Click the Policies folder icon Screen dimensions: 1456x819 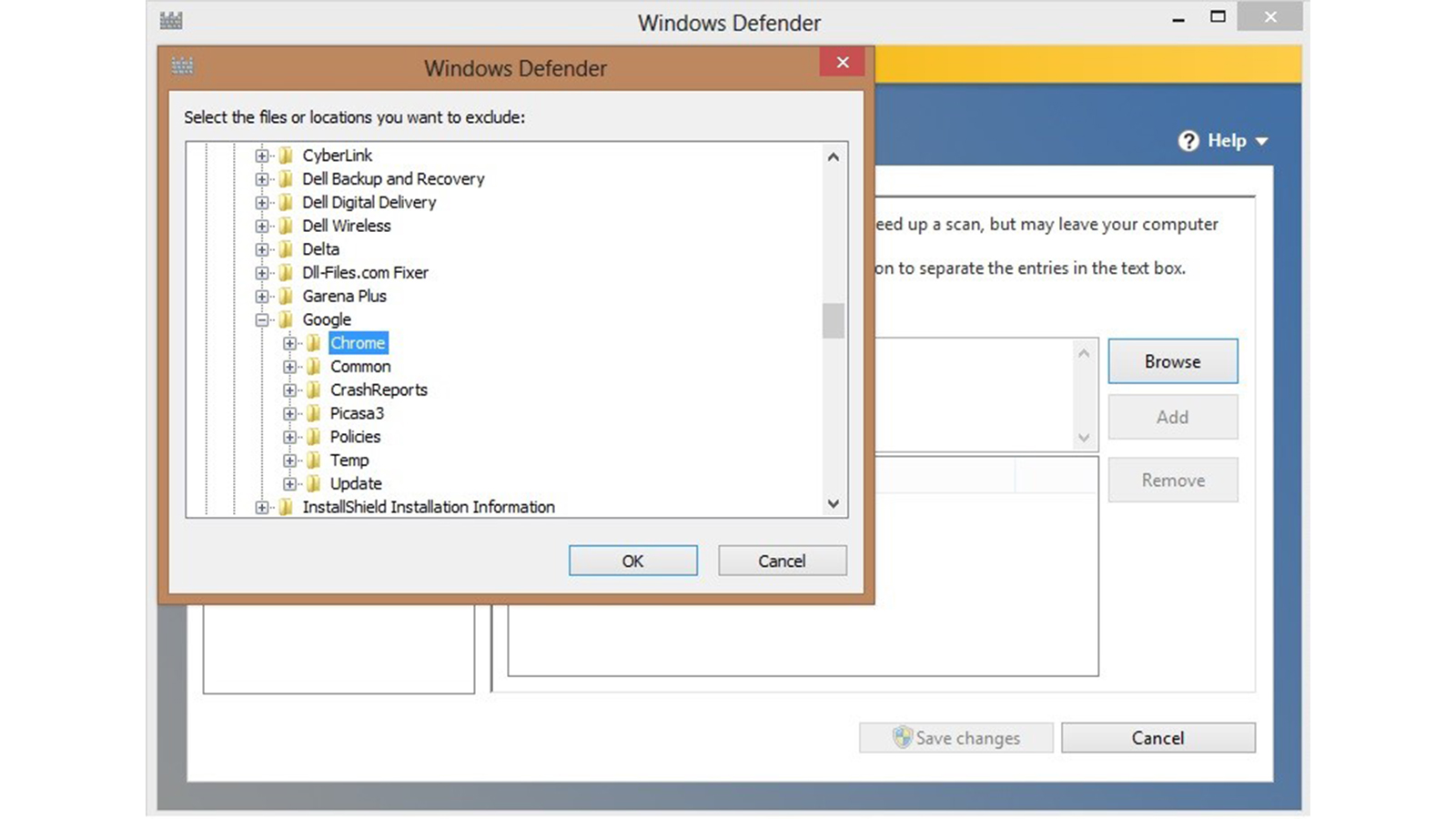(314, 437)
